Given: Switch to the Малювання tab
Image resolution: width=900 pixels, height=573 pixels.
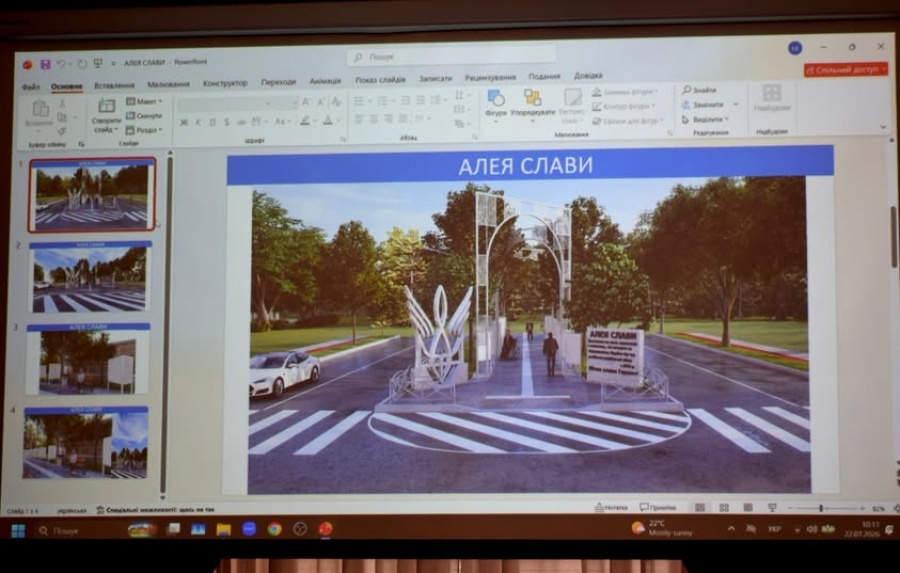Looking at the screenshot, I should 168,84.
